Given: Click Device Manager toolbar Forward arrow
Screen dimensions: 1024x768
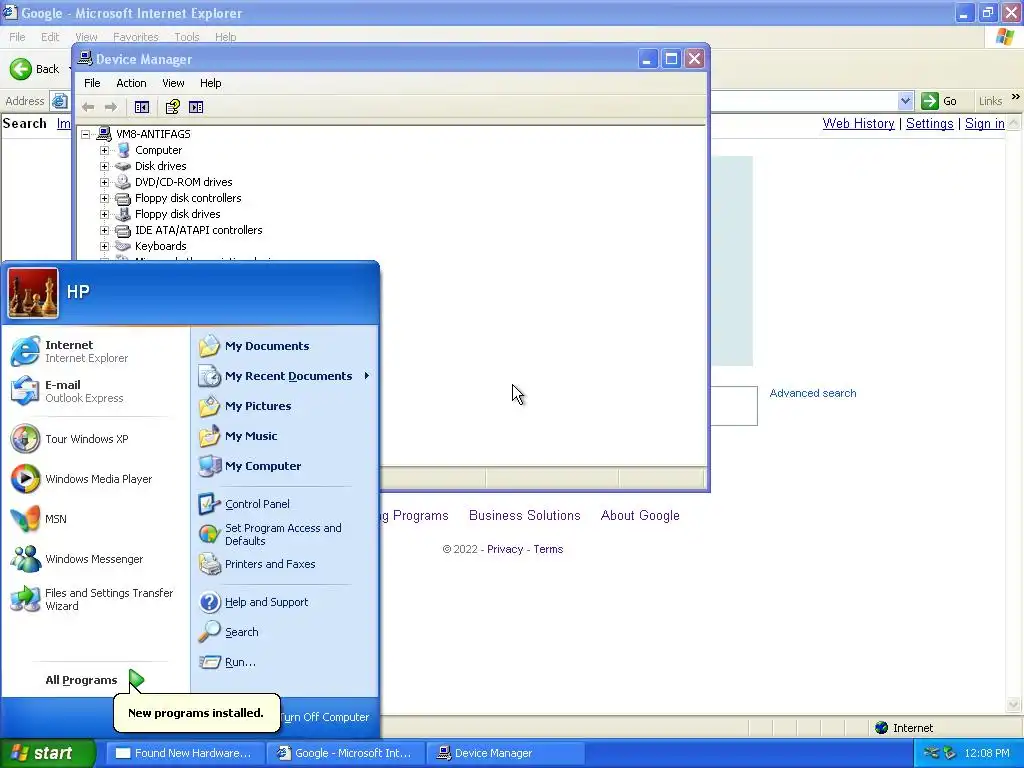Looking at the screenshot, I should pos(111,107).
